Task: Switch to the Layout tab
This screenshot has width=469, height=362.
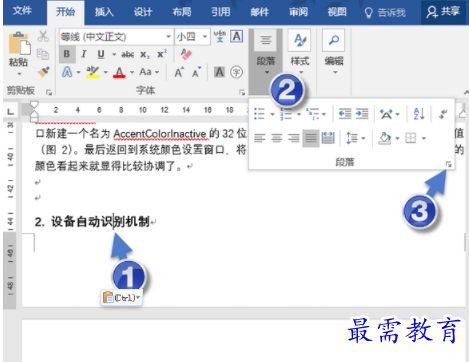Action: pyautogui.click(x=182, y=12)
